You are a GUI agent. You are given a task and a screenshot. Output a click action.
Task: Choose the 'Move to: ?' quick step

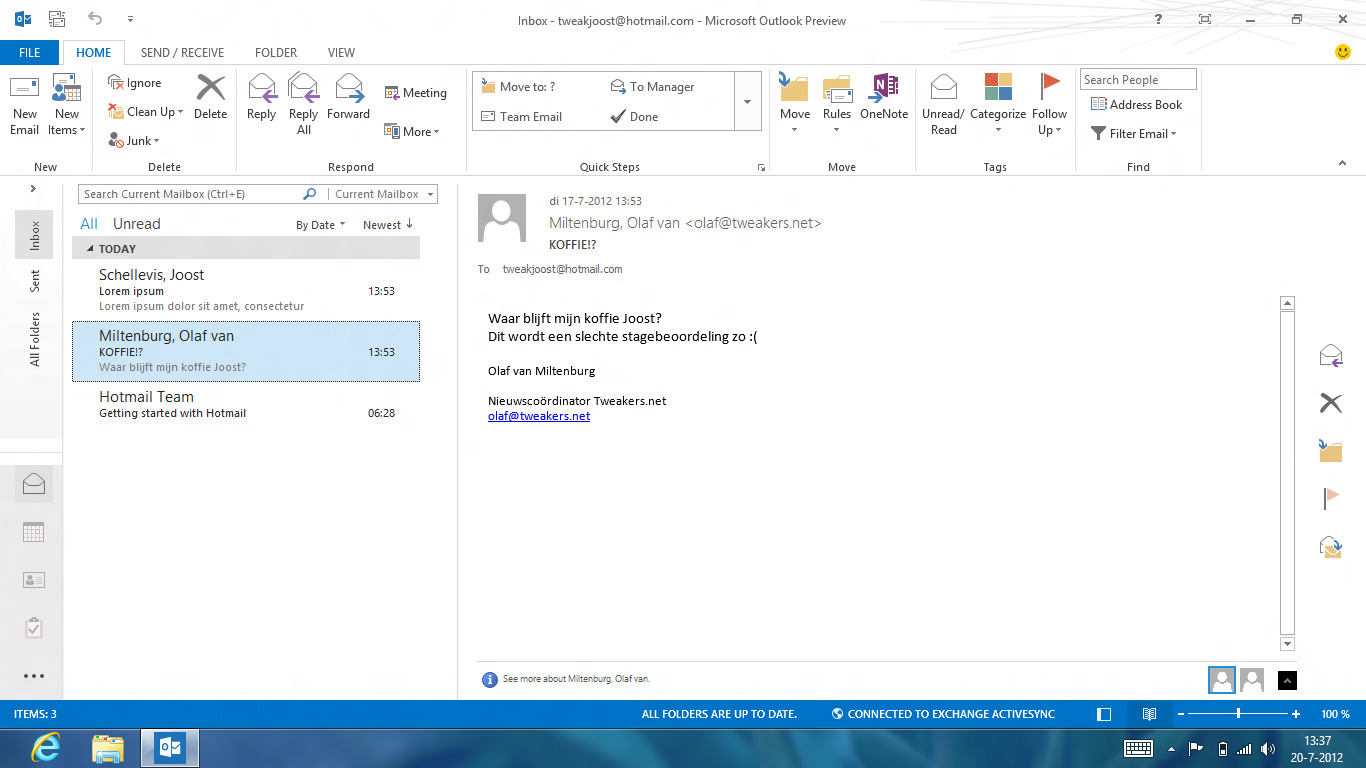518,87
